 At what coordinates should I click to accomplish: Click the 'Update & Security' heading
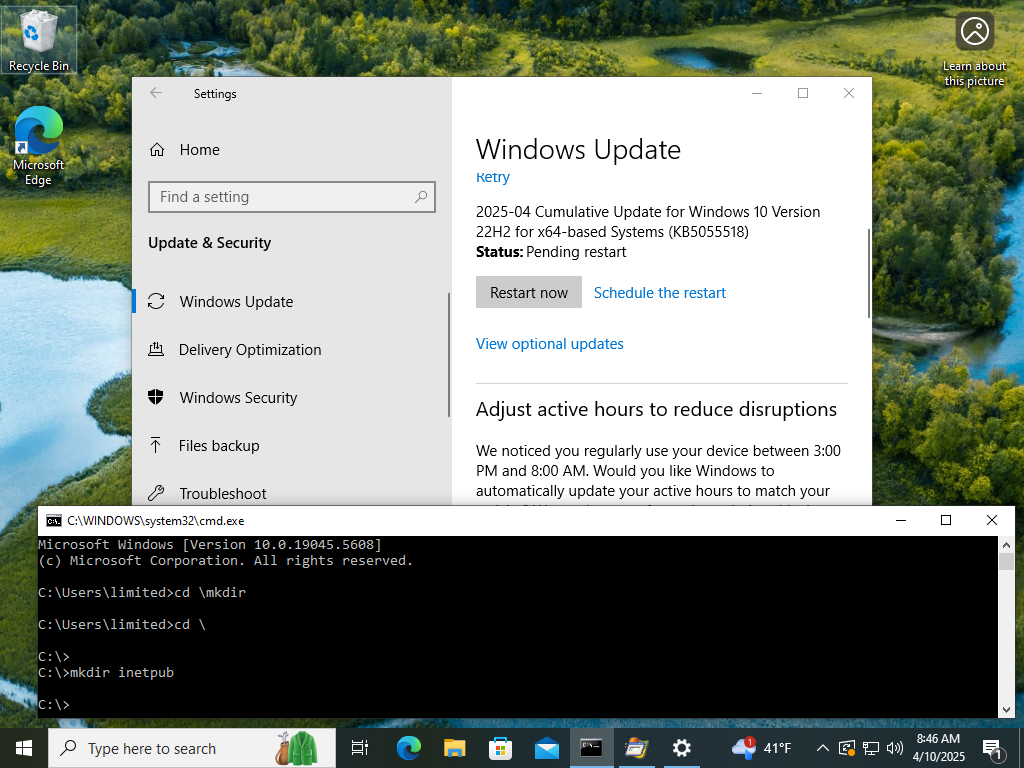pos(210,243)
